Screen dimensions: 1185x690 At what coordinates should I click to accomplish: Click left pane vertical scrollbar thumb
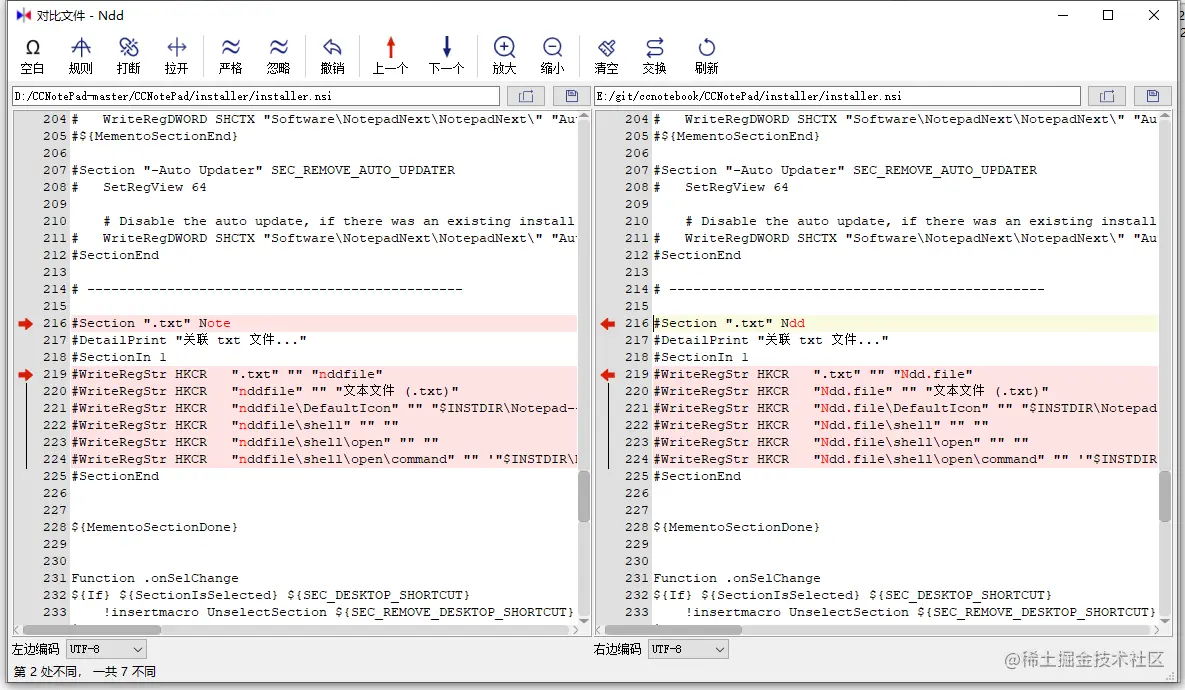(x=583, y=496)
